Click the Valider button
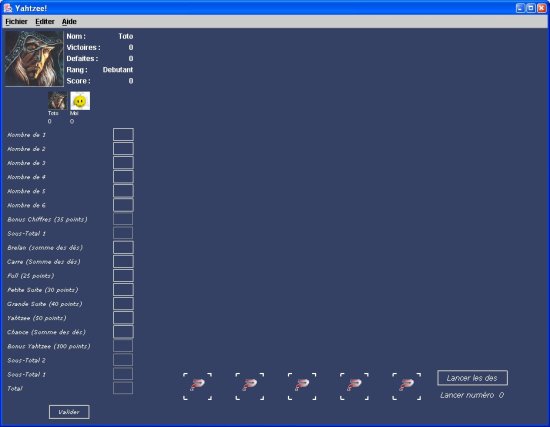The image size is (550, 427). pyautogui.click(x=69, y=412)
